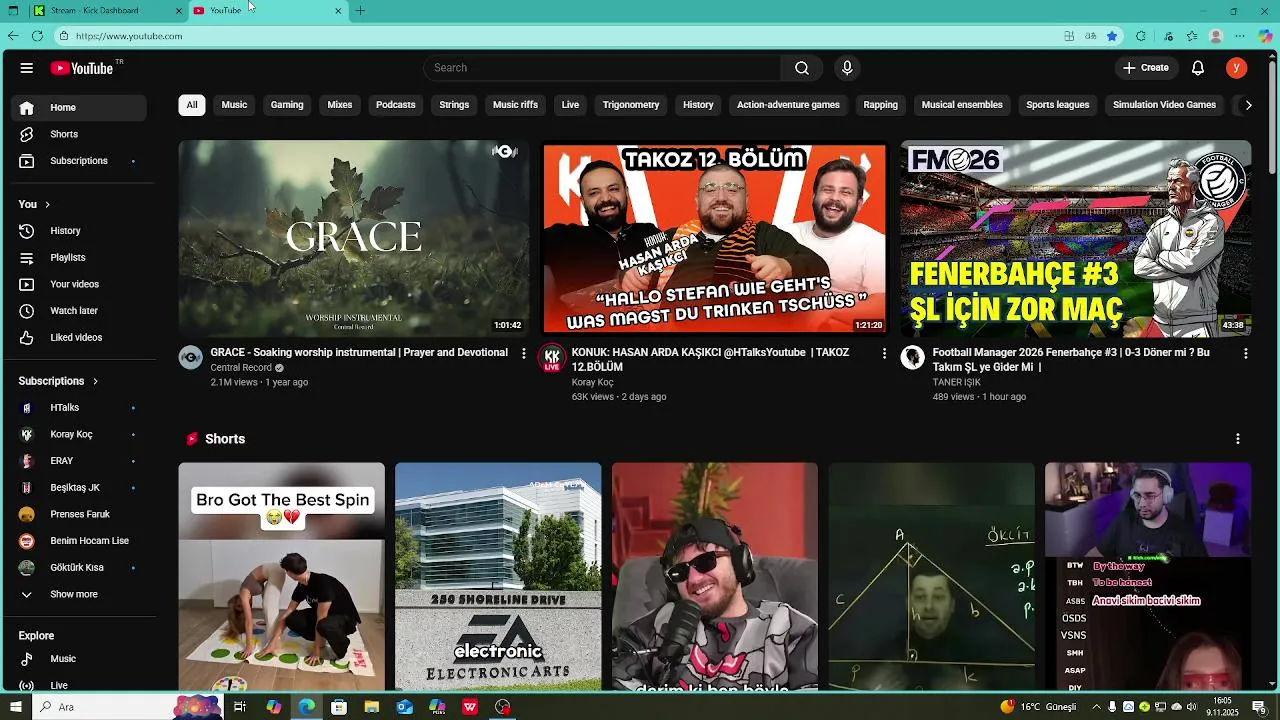This screenshot has height=720, width=1280.
Task: Play FENERBAHÇE #3 video thumbnail
Action: (x=1076, y=238)
